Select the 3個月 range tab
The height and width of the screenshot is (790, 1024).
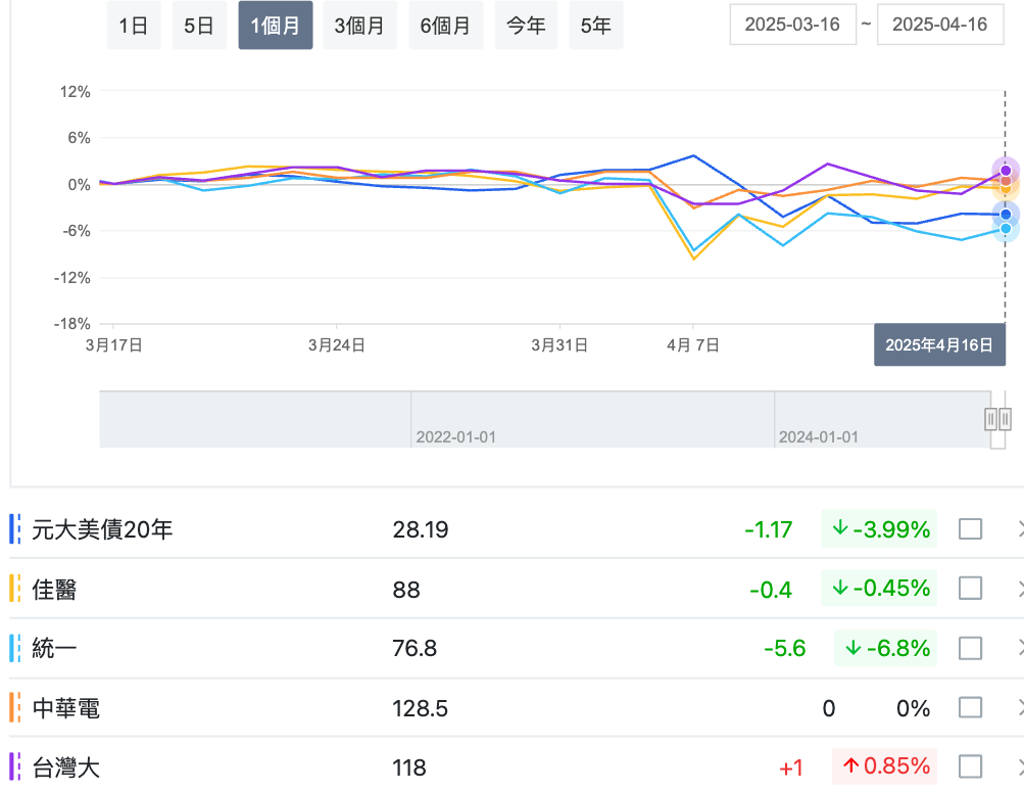(359, 26)
